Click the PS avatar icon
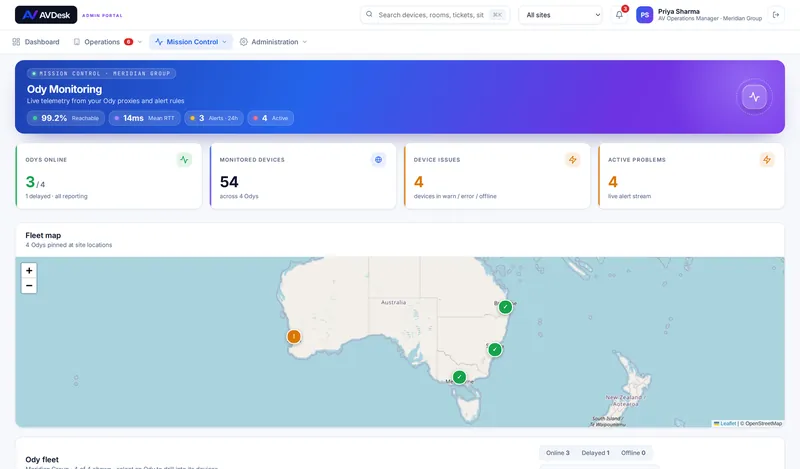800x469 pixels. click(644, 15)
